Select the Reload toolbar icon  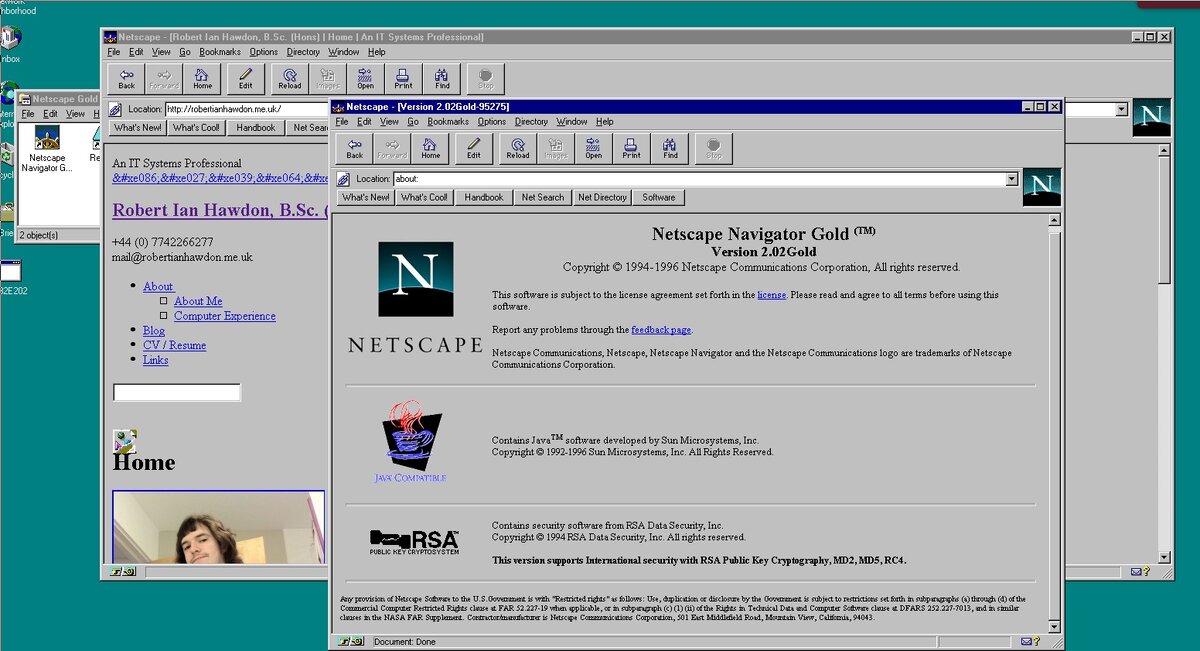click(517, 148)
